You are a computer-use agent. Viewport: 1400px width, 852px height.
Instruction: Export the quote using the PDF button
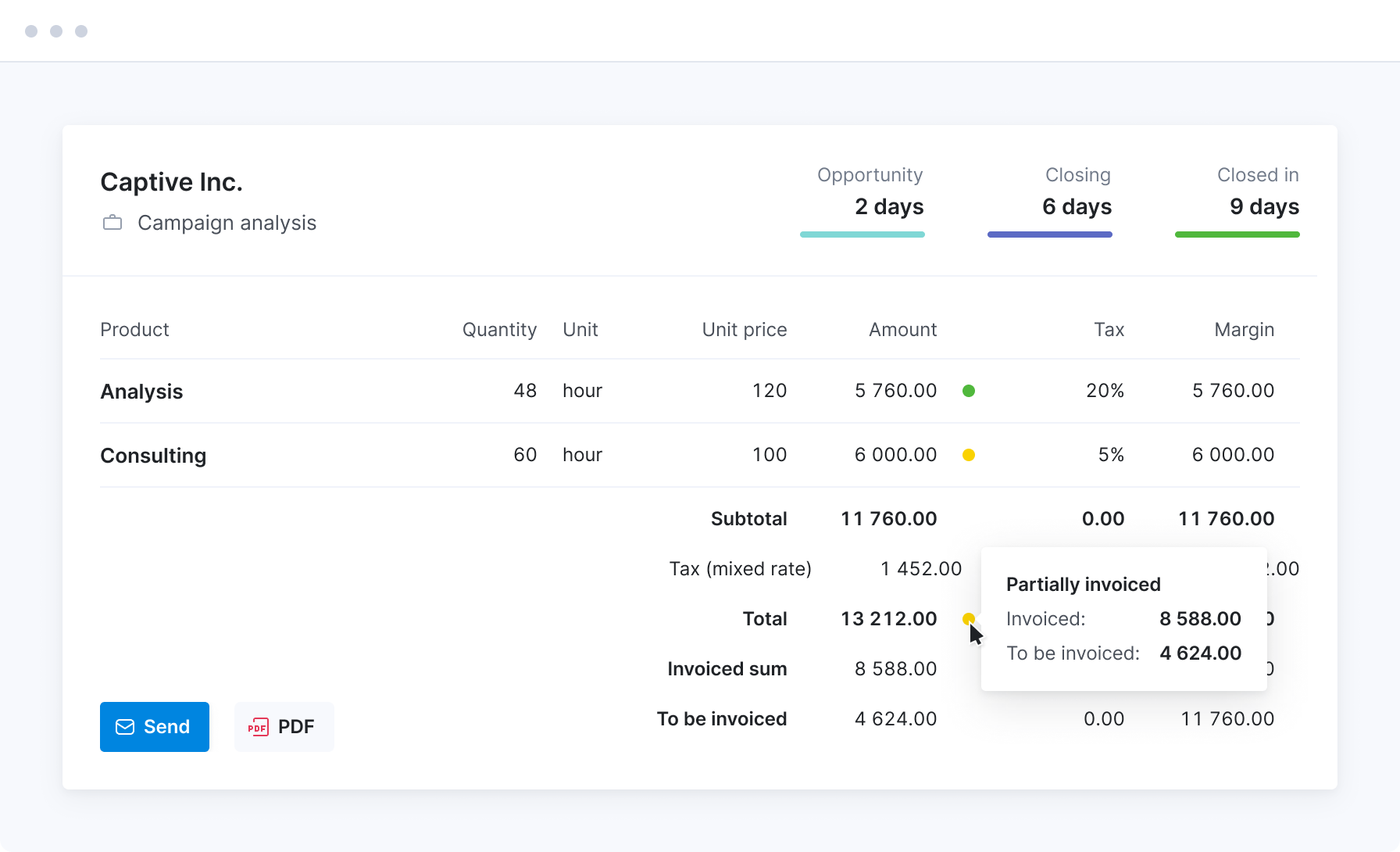284,727
